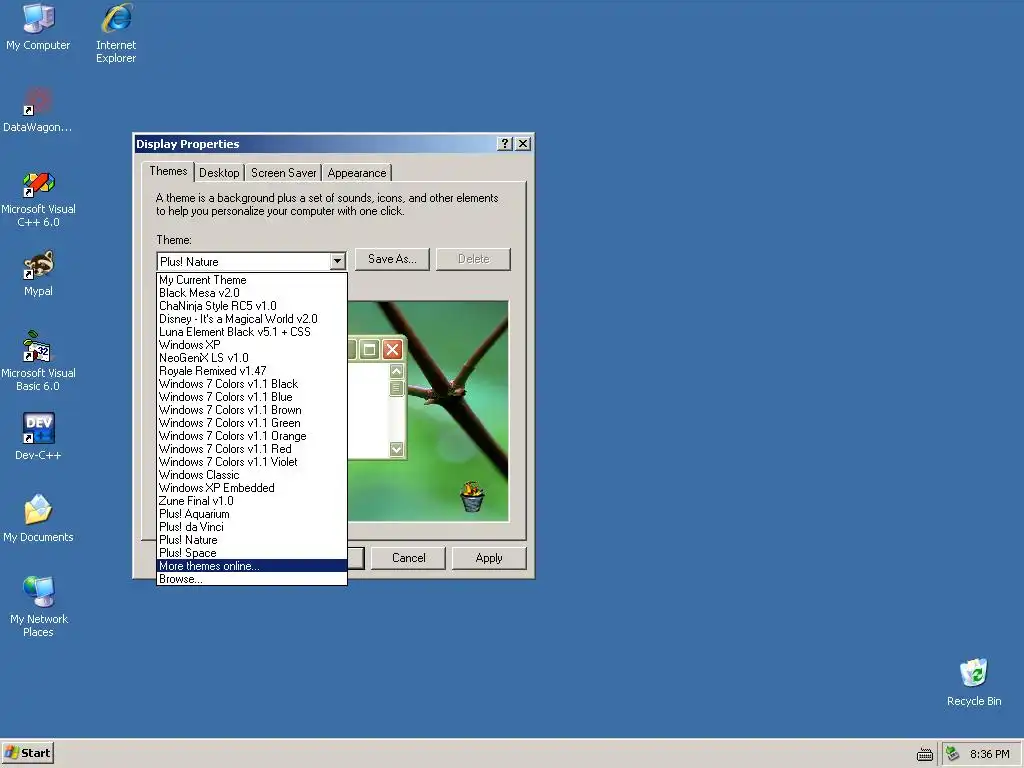This screenshot has height=768, width=1024.
Task: Choose NeoGeniX LS v1.0 theme
Action: [251, 358]
